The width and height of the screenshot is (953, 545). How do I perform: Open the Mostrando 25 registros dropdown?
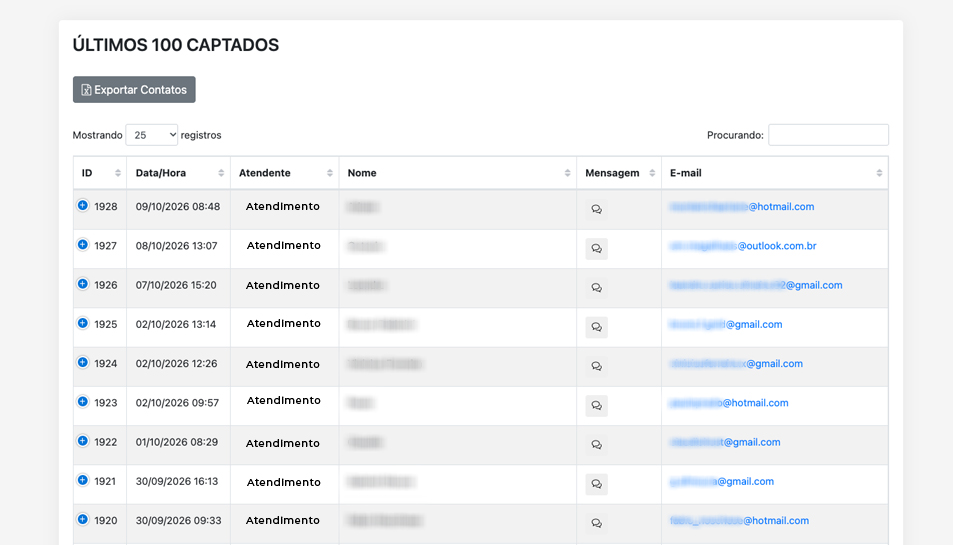coord(151,135)
